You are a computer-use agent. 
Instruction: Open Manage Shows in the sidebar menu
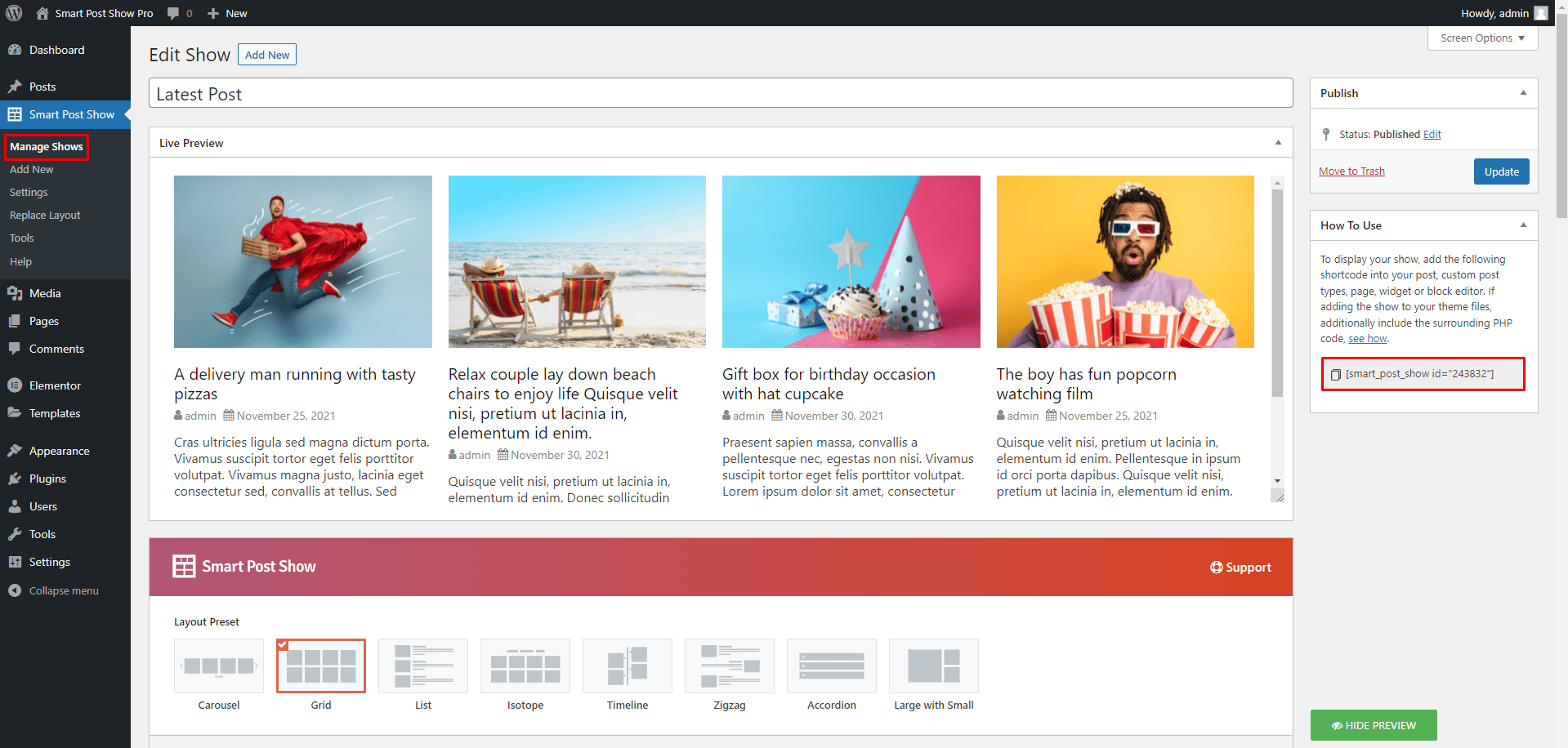(x=46, y=147)
